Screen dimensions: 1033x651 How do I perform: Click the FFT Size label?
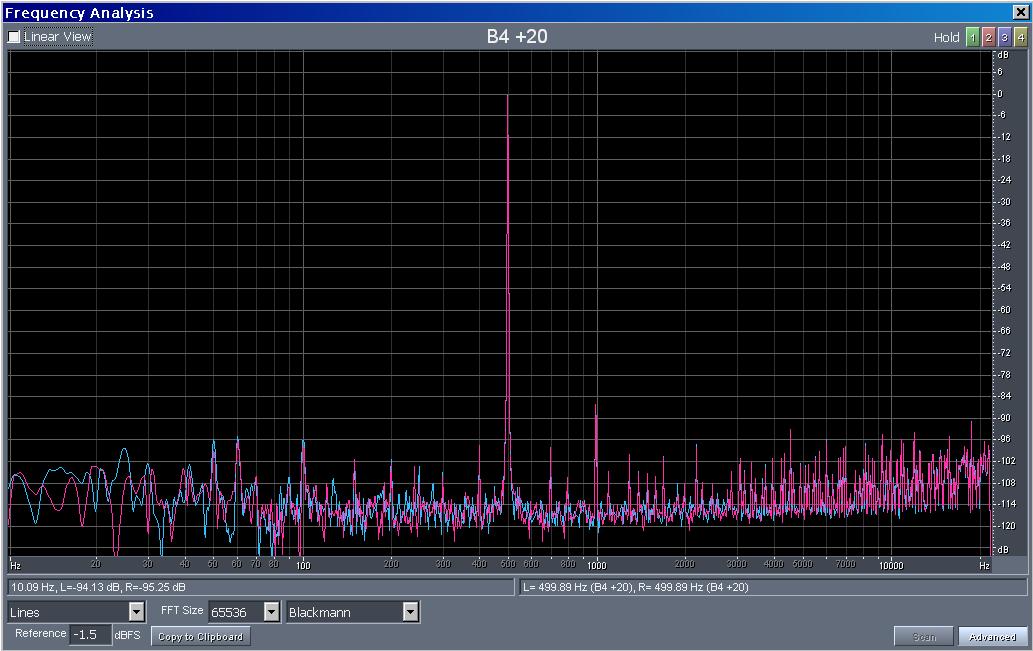point(182,610)
